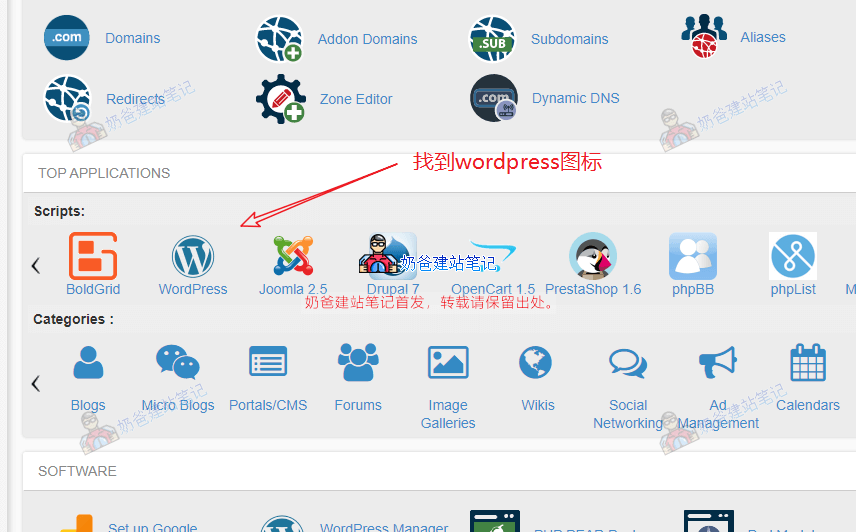The height and width of the screenshot is (532, 856).
Task: Open the Ad Management megaphone icon
Action: pyautogui.click(x=718, y=362)
